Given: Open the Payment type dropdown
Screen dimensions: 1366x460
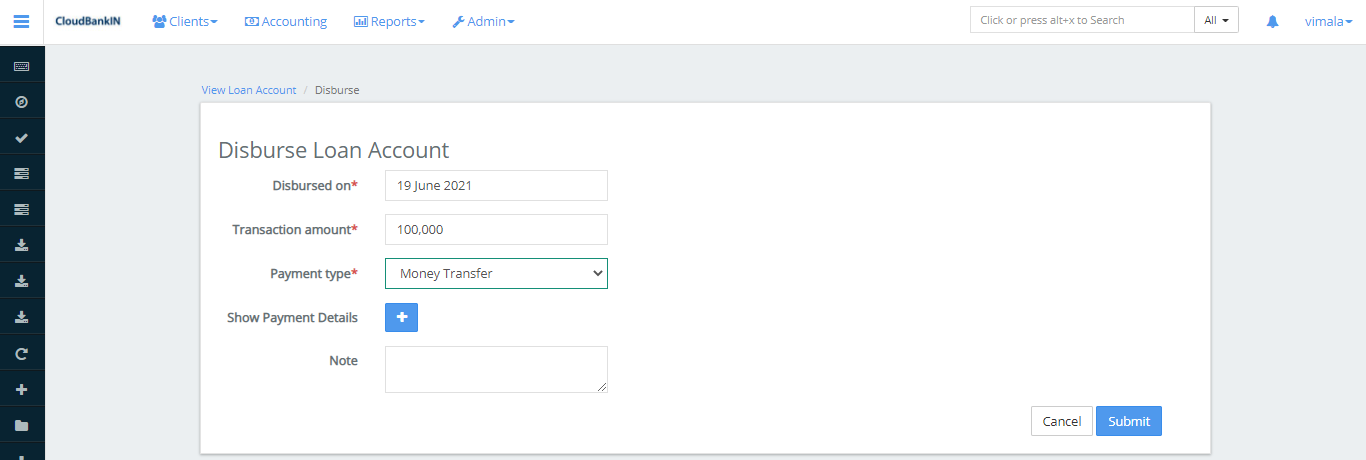Looking at the screenshot, I should 496,273.
